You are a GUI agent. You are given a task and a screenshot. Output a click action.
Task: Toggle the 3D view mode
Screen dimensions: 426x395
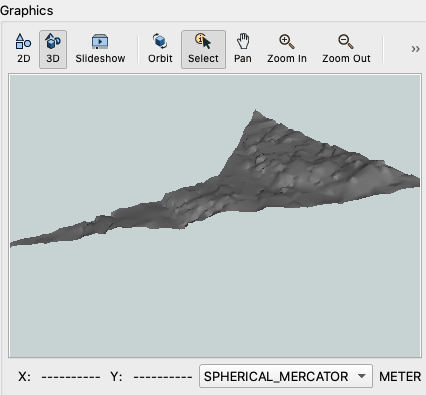(x=53, y=49)
